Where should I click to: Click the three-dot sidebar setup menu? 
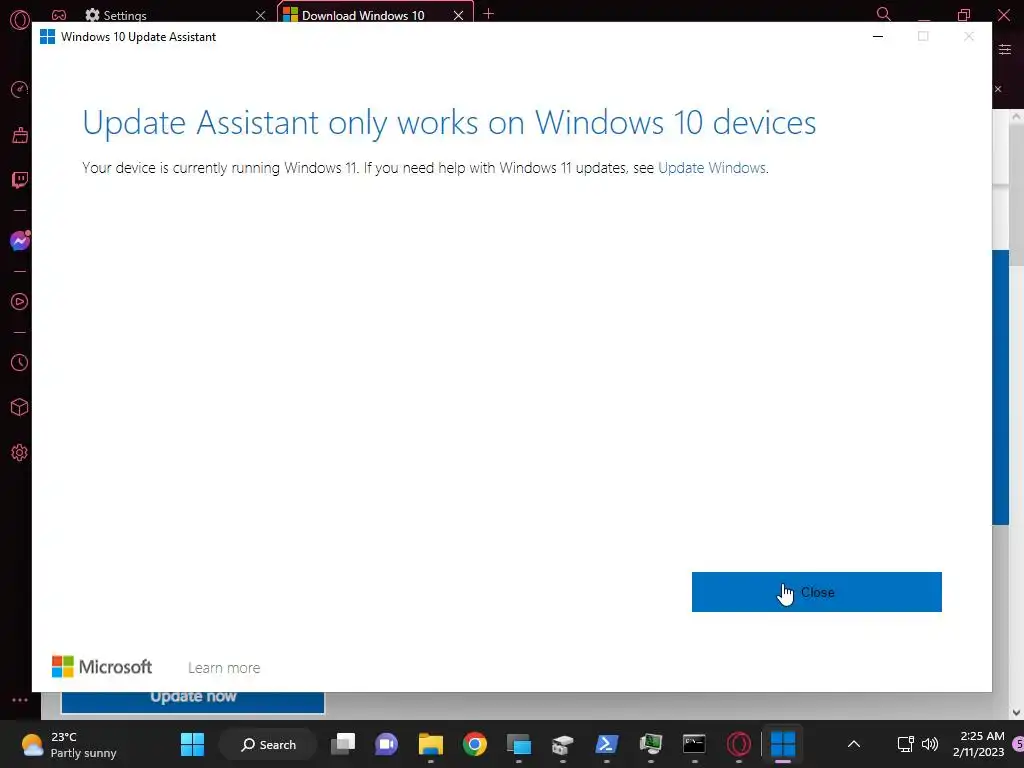coord(20,700)
